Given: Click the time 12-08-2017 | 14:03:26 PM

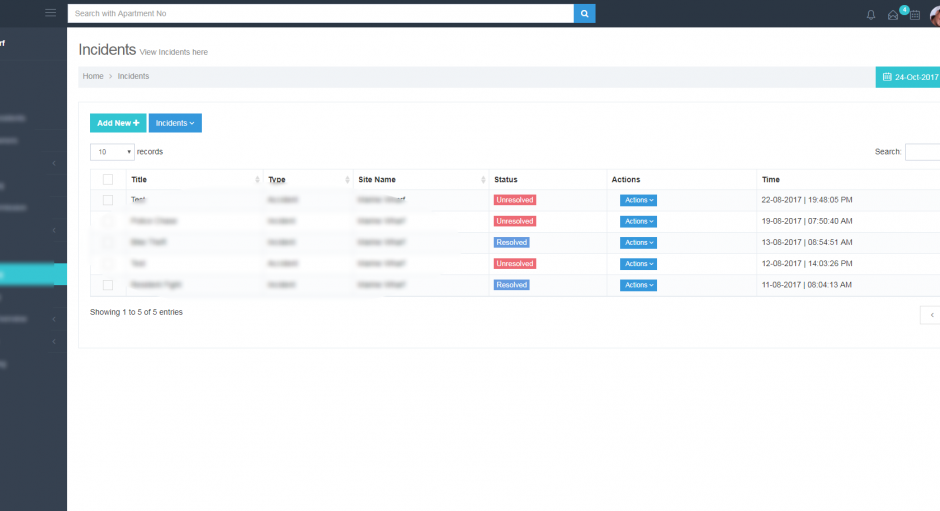Looking at the screenshot, I should point(806,263).
